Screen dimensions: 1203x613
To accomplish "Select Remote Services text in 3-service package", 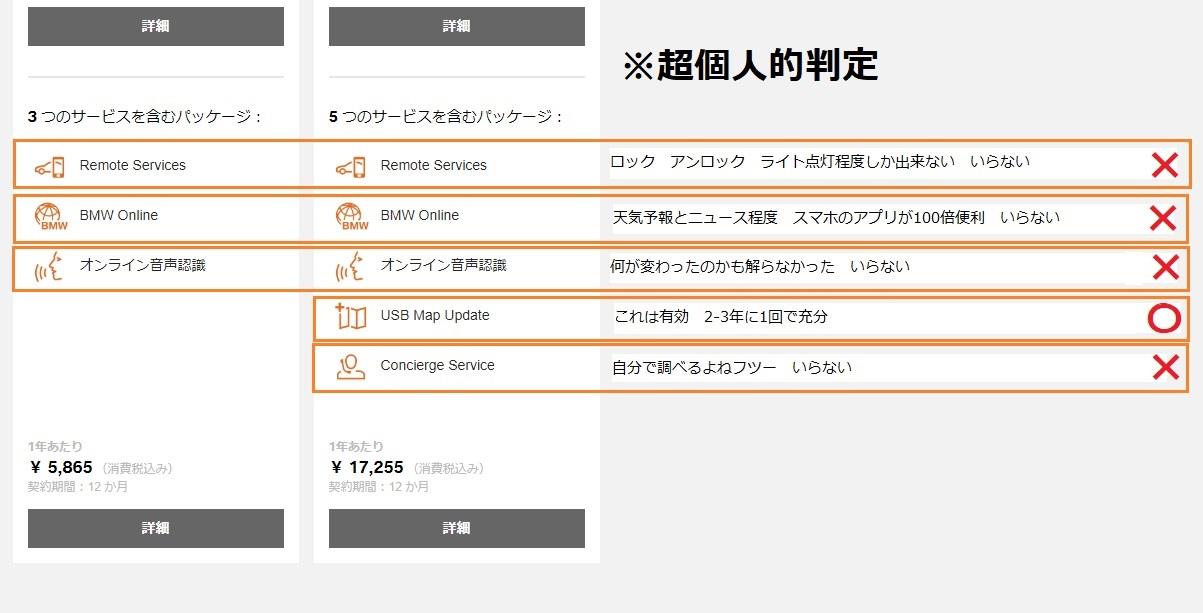I will [x=132, y=165].
